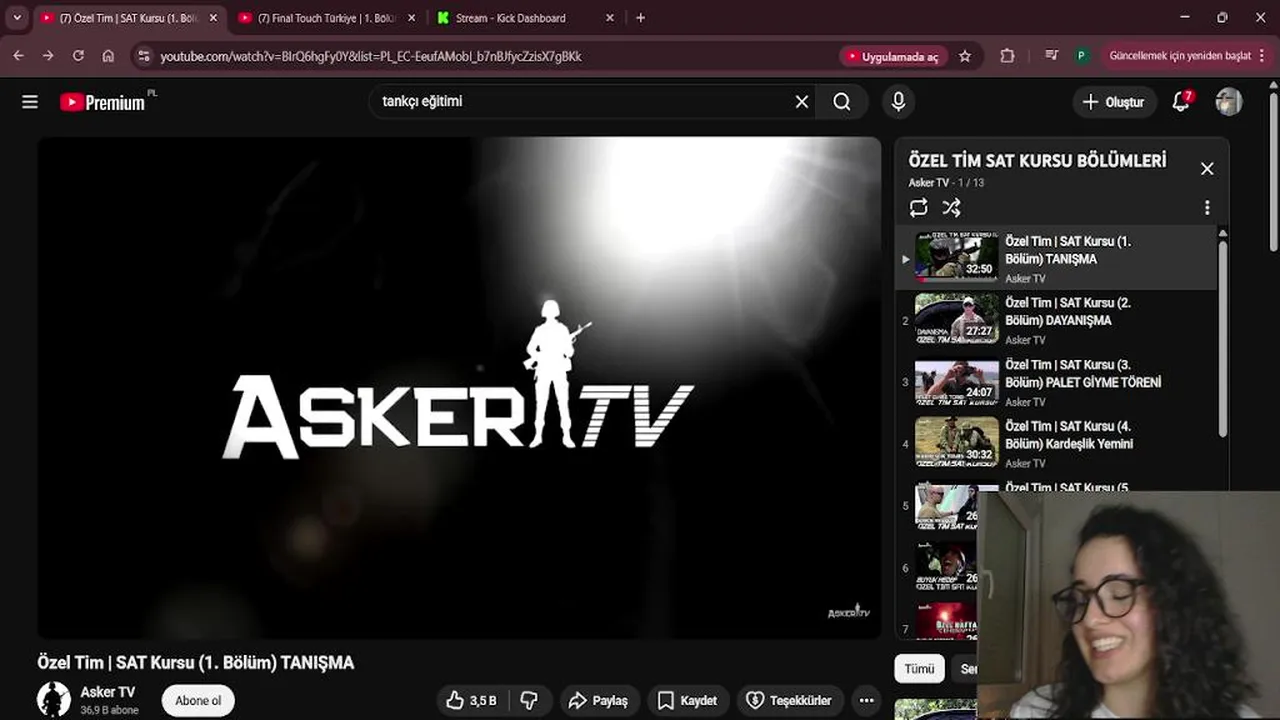Open Asker TV channel avatar

coord(54,700)
